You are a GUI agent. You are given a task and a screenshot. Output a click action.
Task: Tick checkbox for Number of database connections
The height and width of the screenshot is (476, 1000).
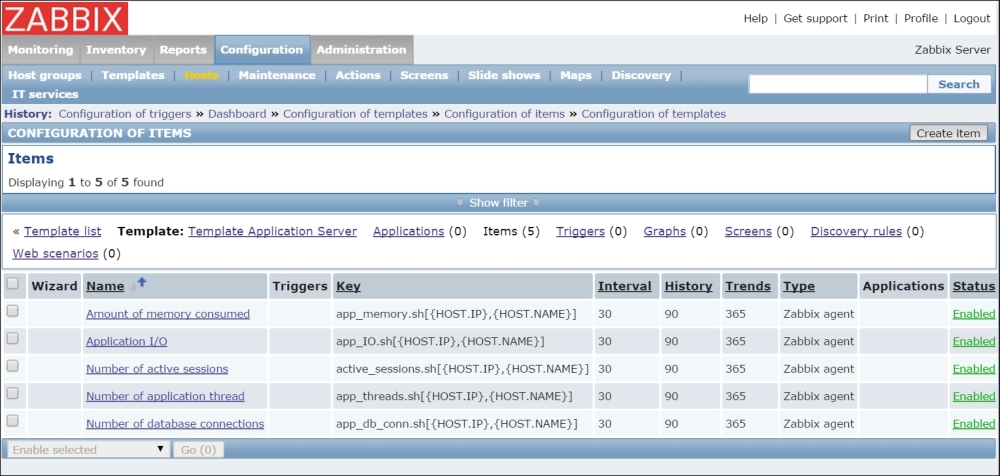[13, 422]
